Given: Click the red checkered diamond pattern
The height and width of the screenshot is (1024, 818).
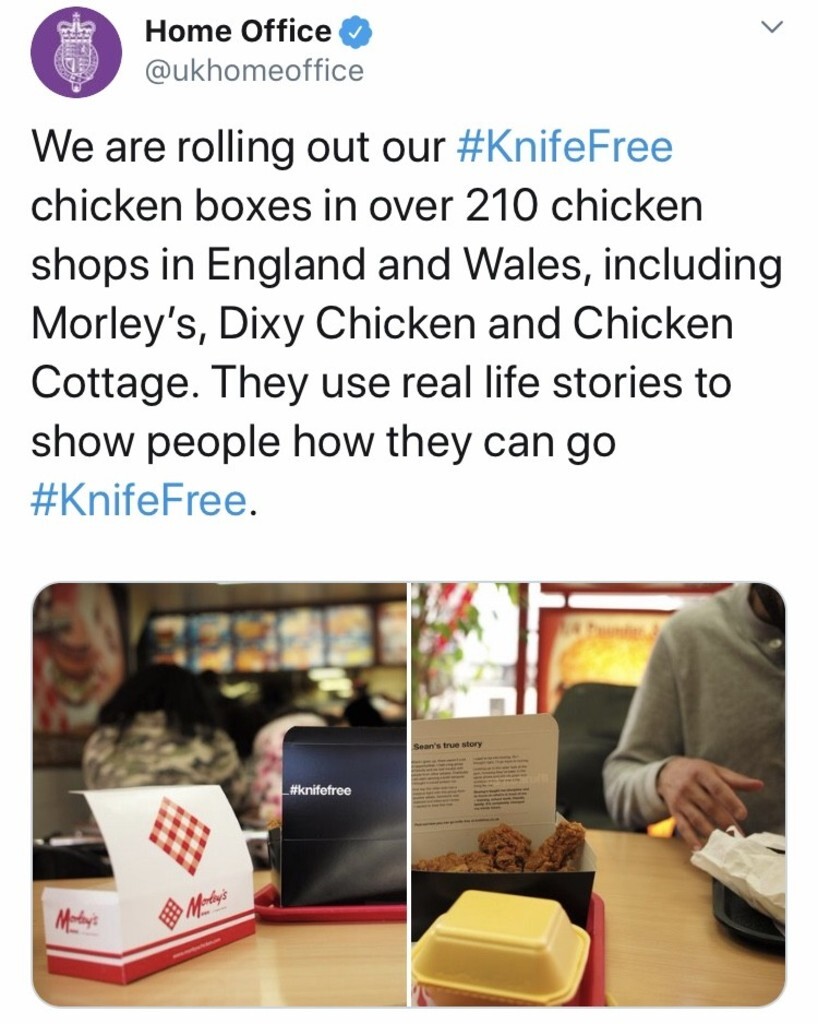Looking at the screenshot, I should [180, 835].
